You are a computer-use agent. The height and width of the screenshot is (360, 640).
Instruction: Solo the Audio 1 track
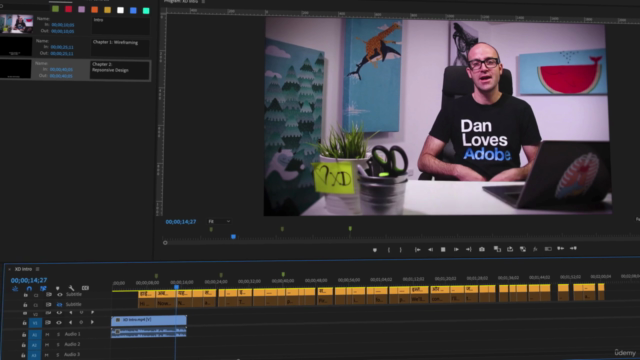58,334
